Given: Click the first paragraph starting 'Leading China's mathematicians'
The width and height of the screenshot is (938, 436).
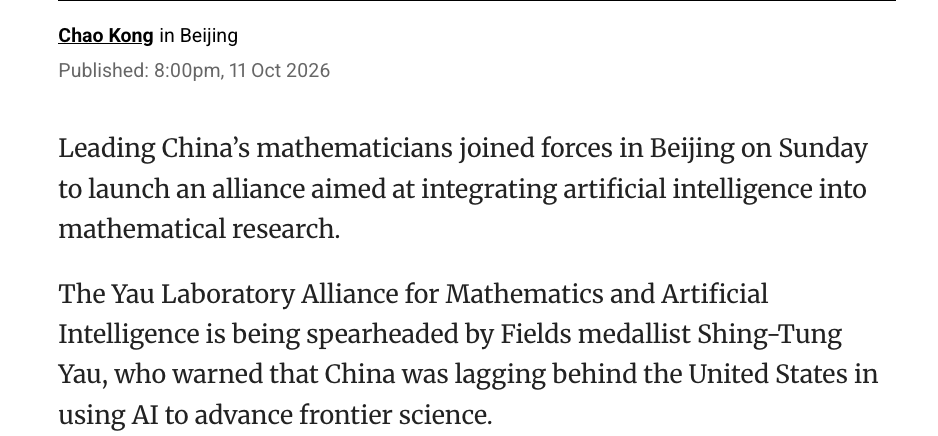Looking at the screenshot, I should coord(462,188).
